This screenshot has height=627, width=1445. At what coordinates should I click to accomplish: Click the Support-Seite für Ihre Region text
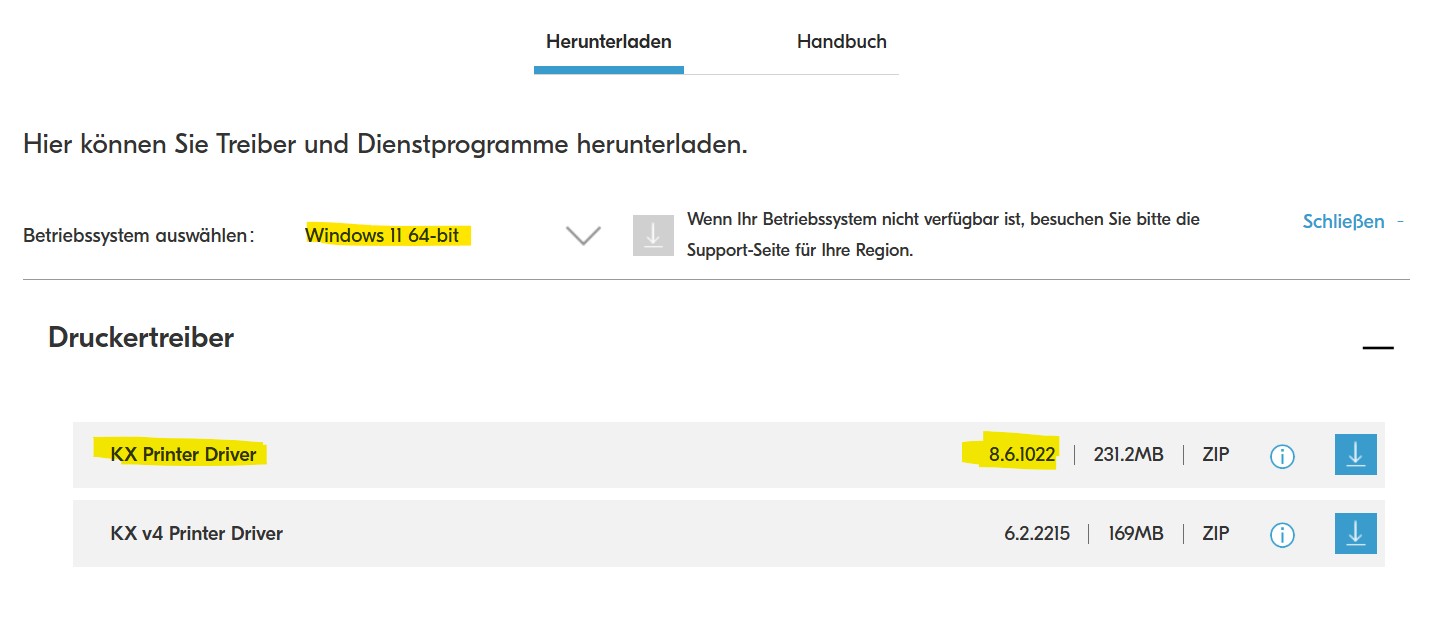(800, 251)
